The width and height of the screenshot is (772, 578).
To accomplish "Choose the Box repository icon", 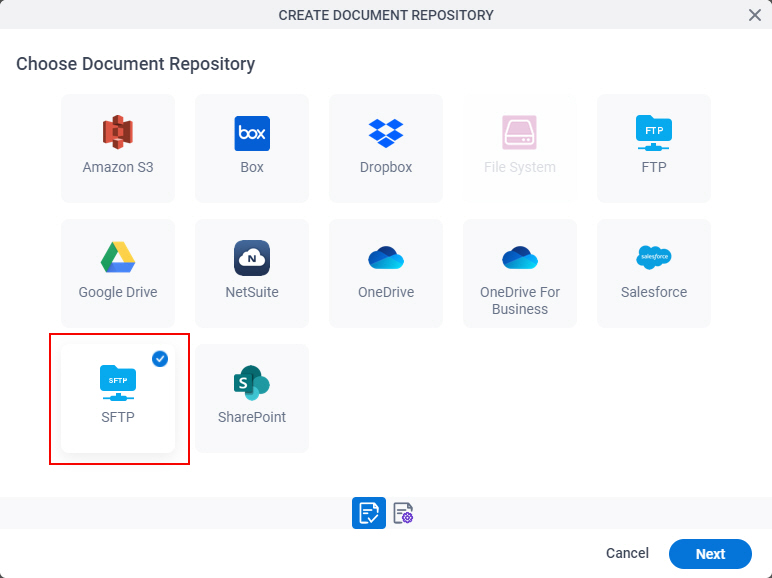I will [x=252, y=133].
